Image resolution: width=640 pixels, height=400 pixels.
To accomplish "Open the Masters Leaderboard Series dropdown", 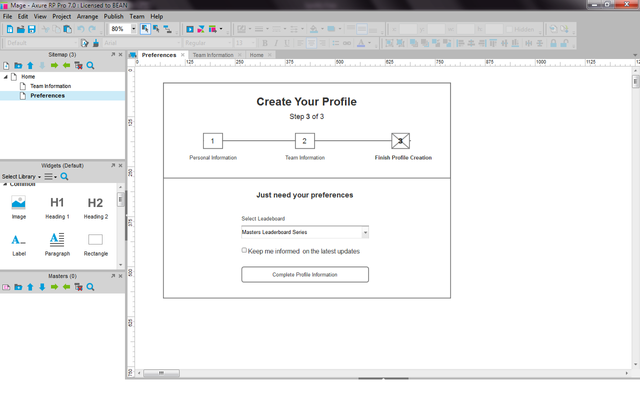I will pos(365,233).
